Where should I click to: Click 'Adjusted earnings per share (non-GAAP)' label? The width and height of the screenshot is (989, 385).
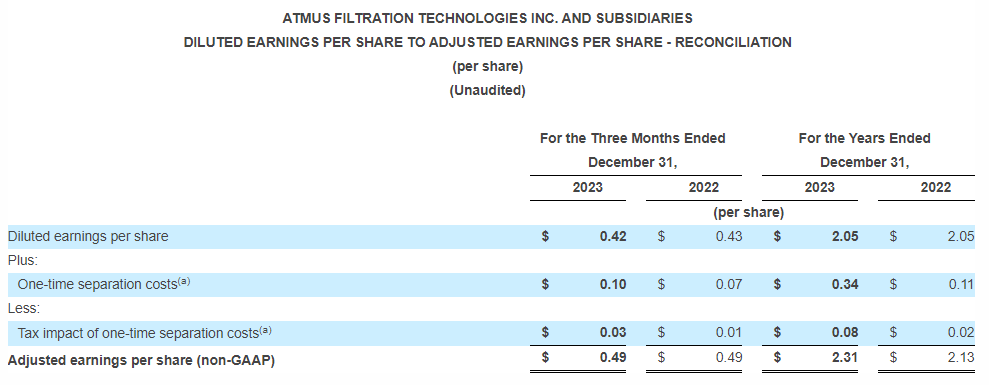pos(141,361)
